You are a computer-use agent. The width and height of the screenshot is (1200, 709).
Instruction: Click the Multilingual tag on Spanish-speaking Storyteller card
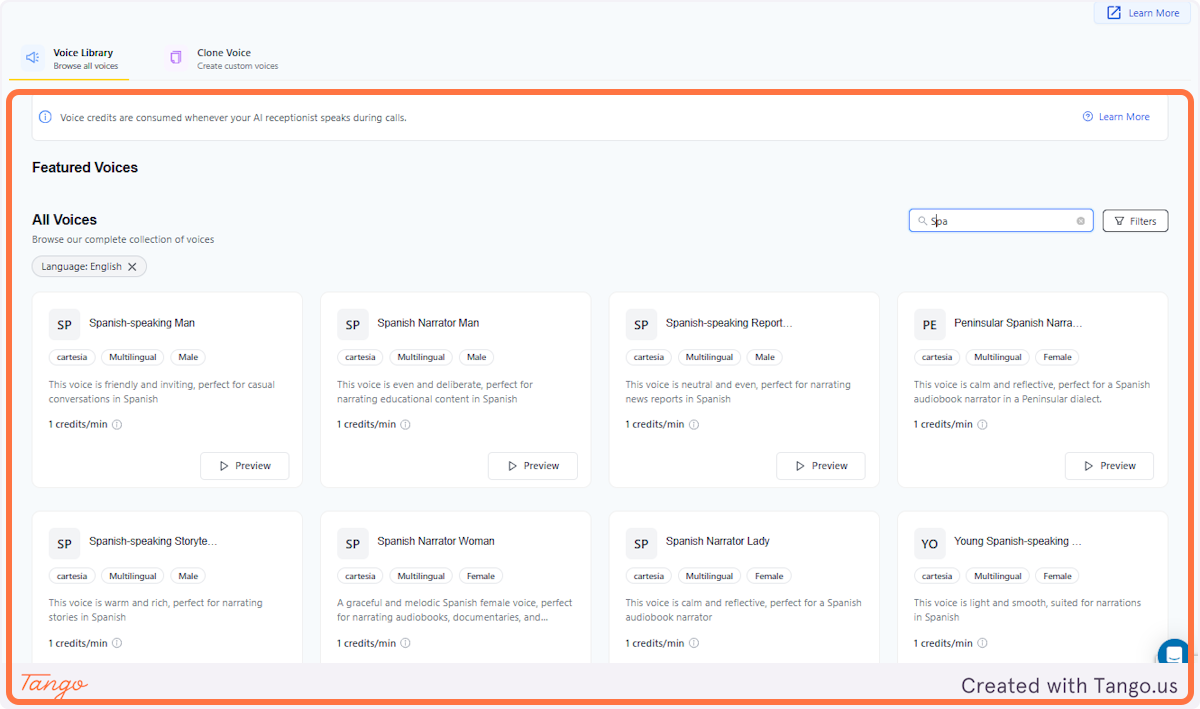coord(133,576)
